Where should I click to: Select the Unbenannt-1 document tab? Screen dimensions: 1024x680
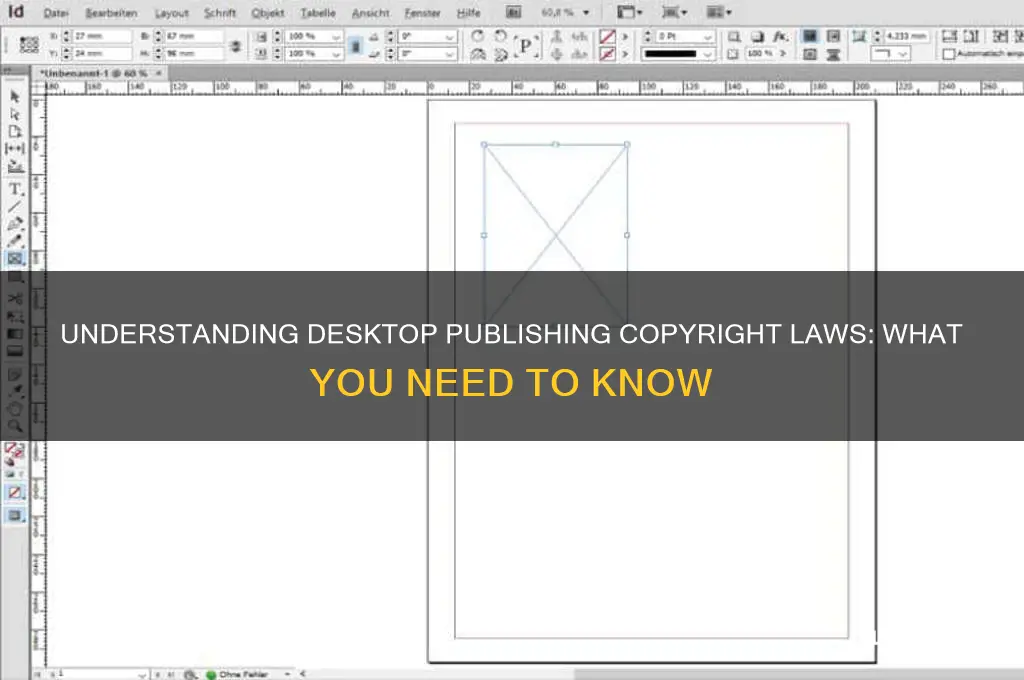tap(93, 73)
